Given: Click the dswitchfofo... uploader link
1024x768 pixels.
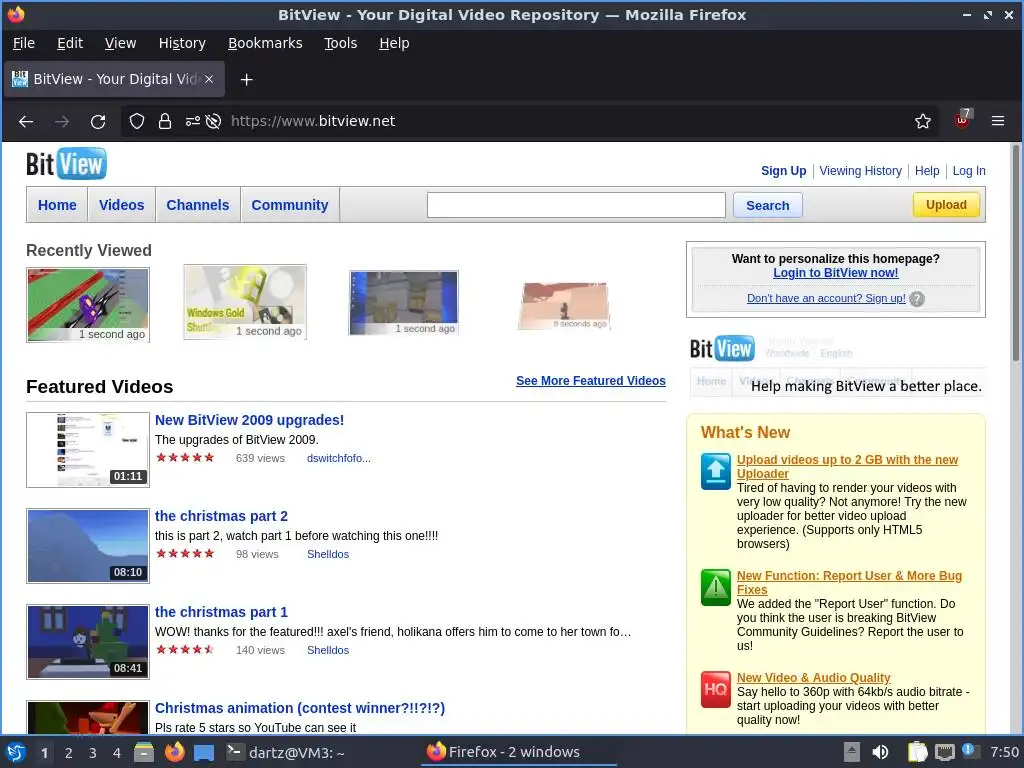Looking at the screenshot, I should [338, 458].
